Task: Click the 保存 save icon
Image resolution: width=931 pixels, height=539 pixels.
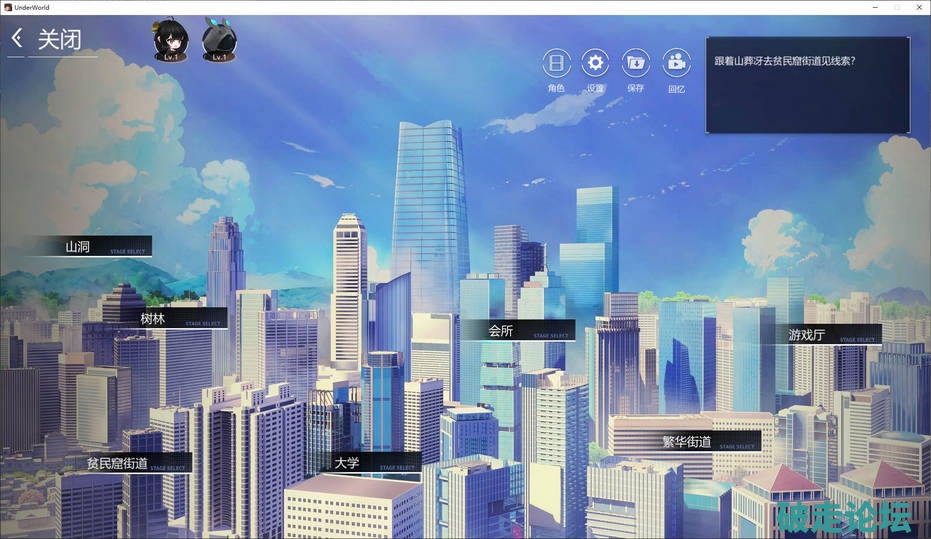Action: [x=636, y=64]
